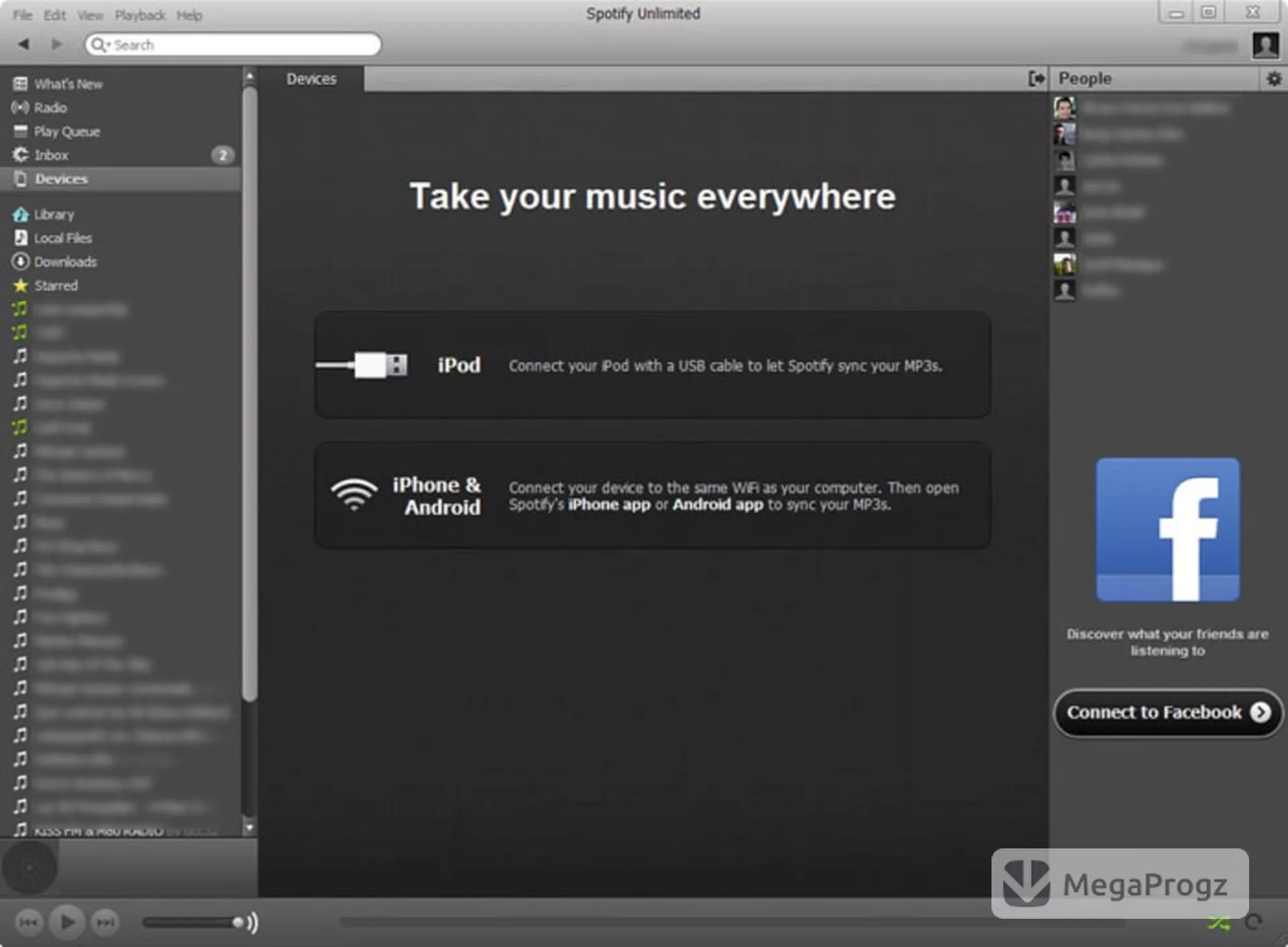
Task: Click the Devices phone icon
Action: click(x=21, y=179)
